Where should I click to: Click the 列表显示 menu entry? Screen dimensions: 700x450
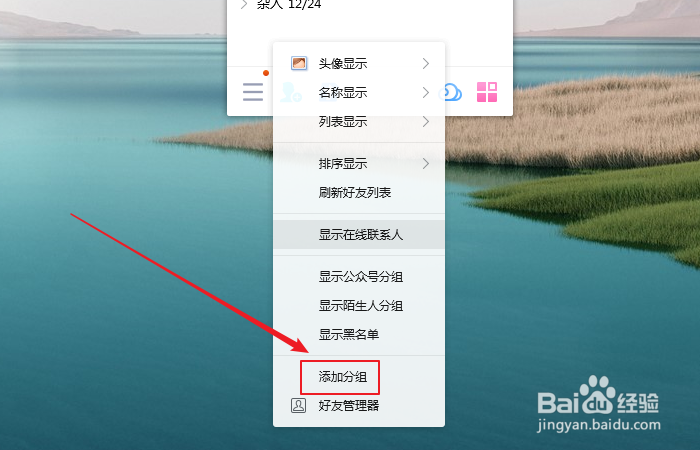[359, 121]
